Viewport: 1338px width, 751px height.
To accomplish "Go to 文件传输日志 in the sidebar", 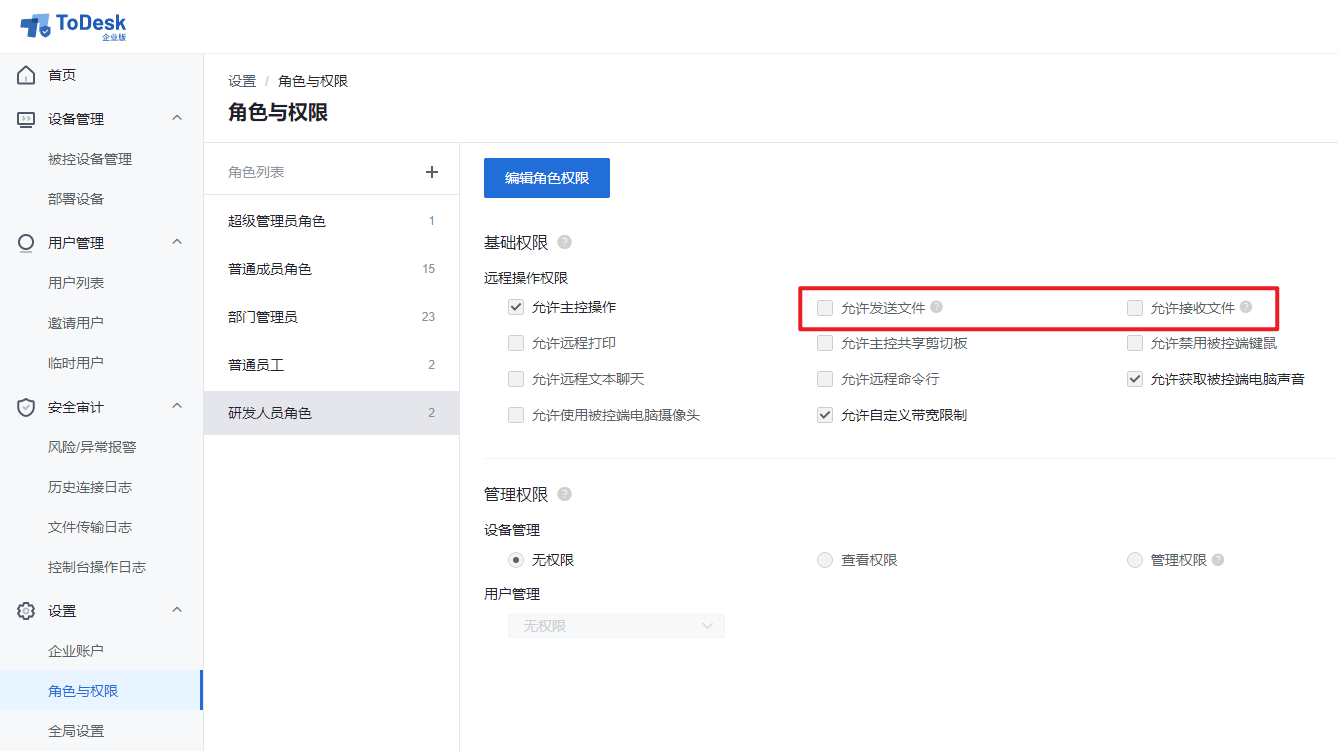I will tap(90, 527).
